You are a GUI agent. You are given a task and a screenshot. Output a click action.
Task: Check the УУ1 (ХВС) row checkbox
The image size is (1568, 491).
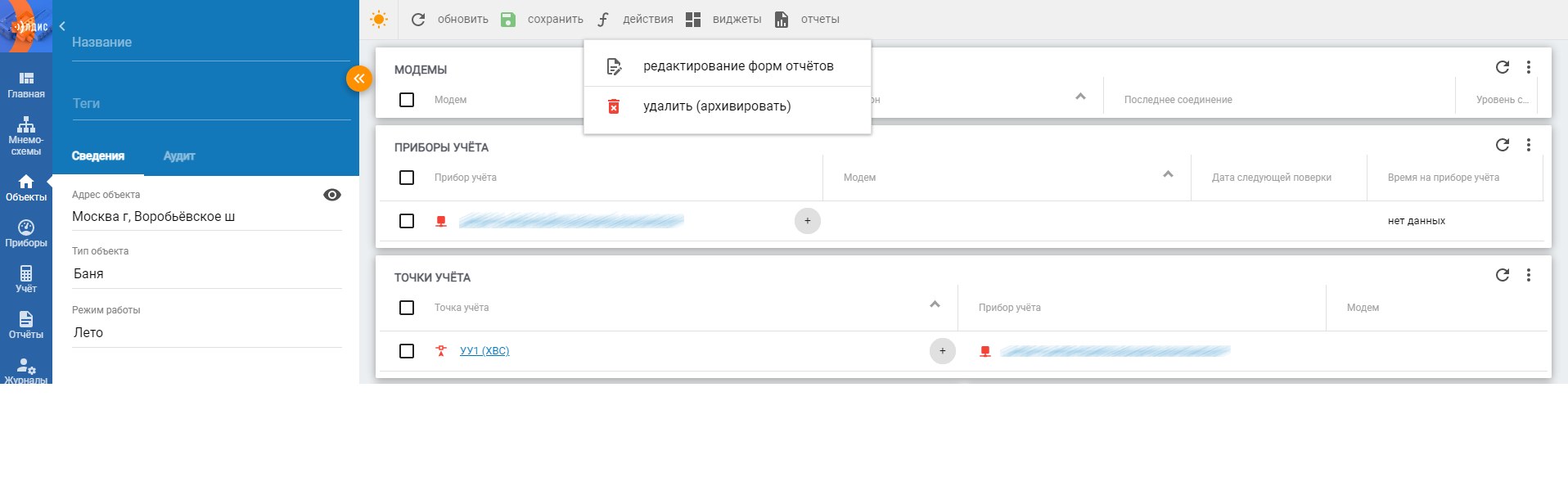(x=407, y=351)
